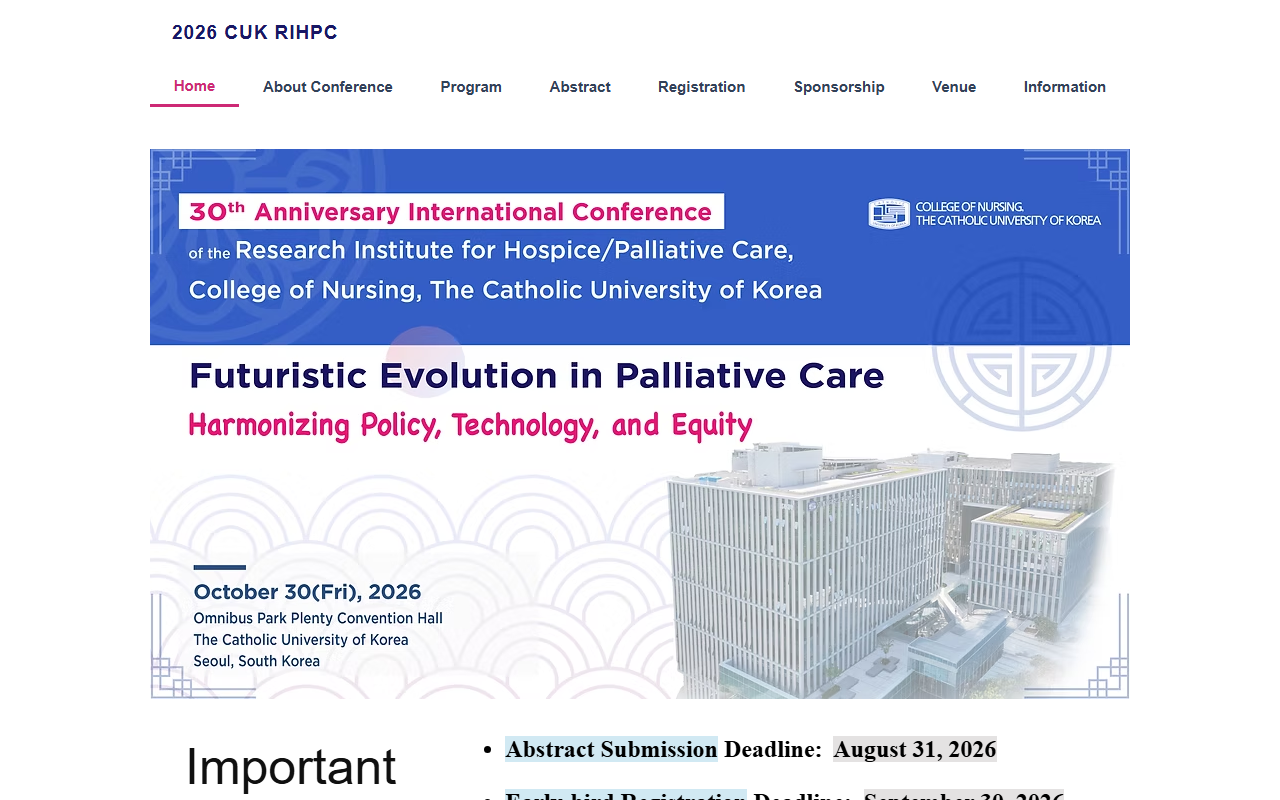Open the About Conference menu
Screen dimensions: 1280x800
click(x=328, y=87)
